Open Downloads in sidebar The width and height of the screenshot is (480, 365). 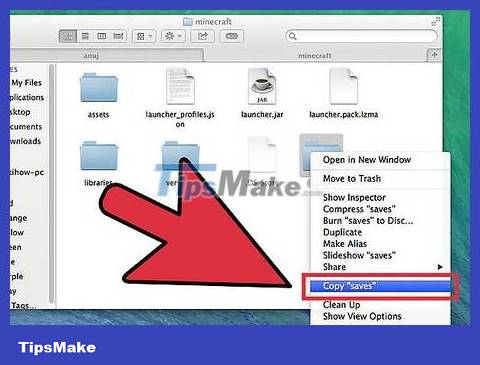[25, 141]
